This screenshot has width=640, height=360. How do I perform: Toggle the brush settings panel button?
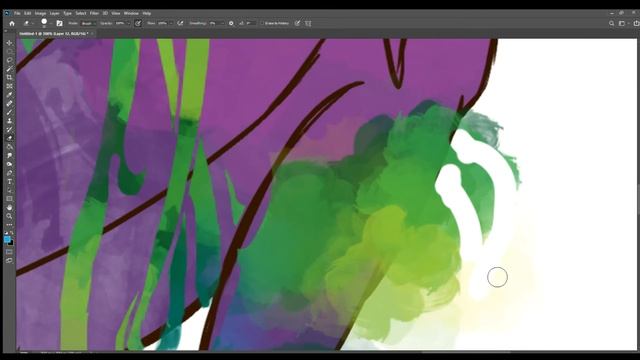point(59,24)
